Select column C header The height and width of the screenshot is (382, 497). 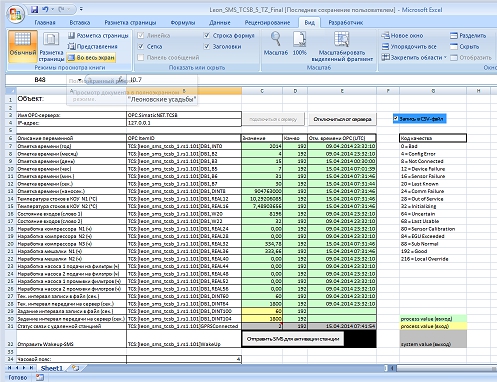coord(262,91)
